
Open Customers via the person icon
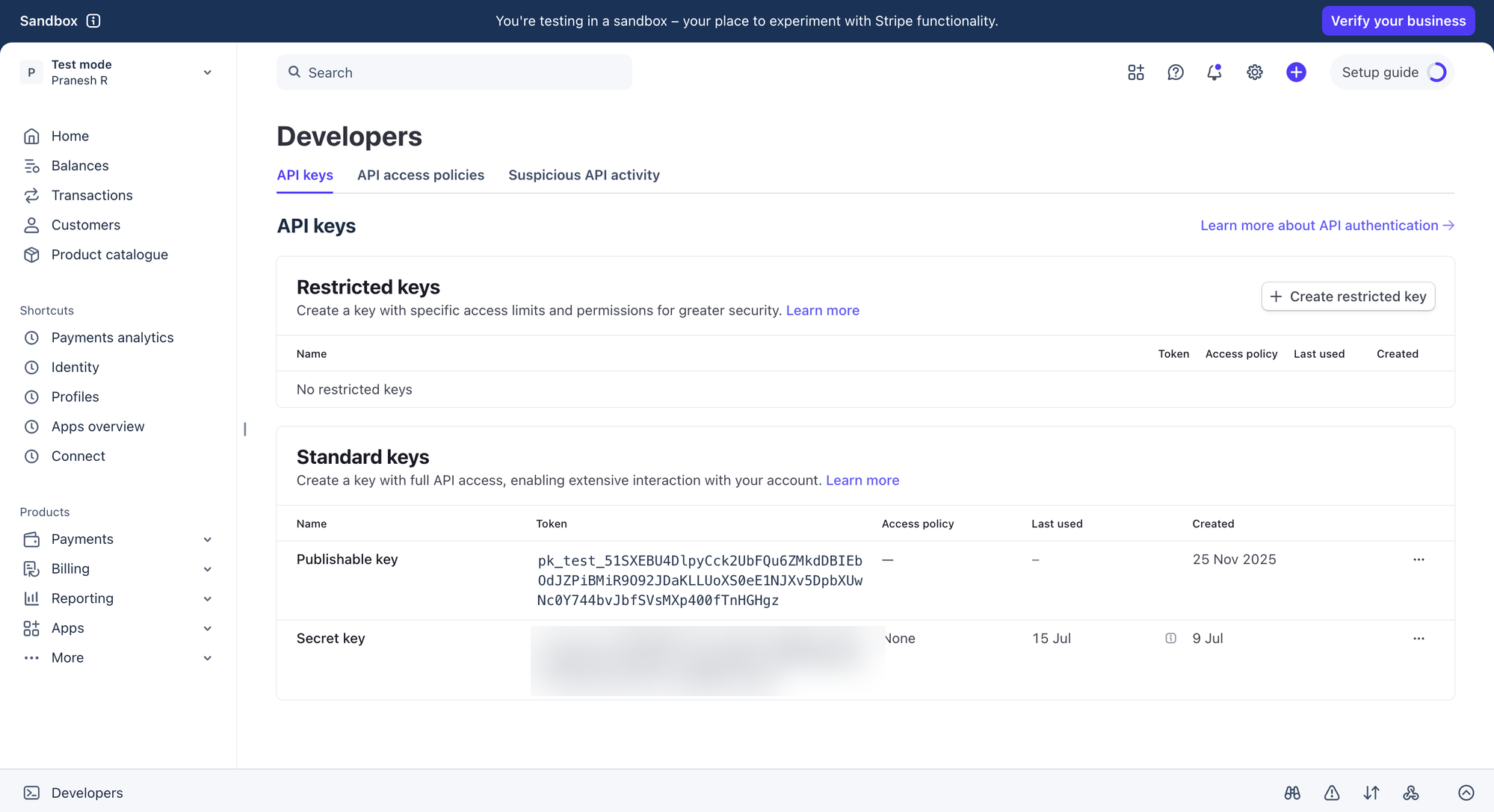31,225
